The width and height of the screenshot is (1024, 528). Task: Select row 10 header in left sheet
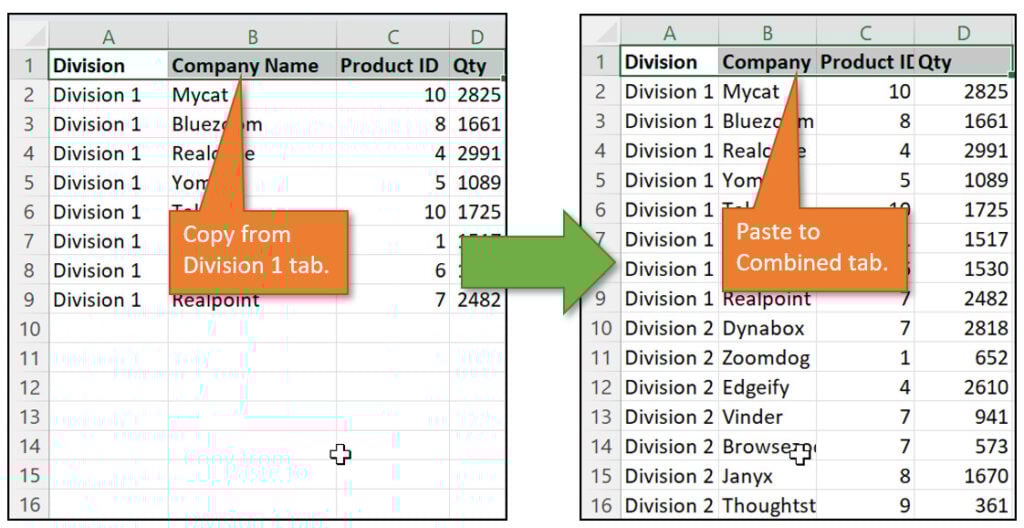29,329
